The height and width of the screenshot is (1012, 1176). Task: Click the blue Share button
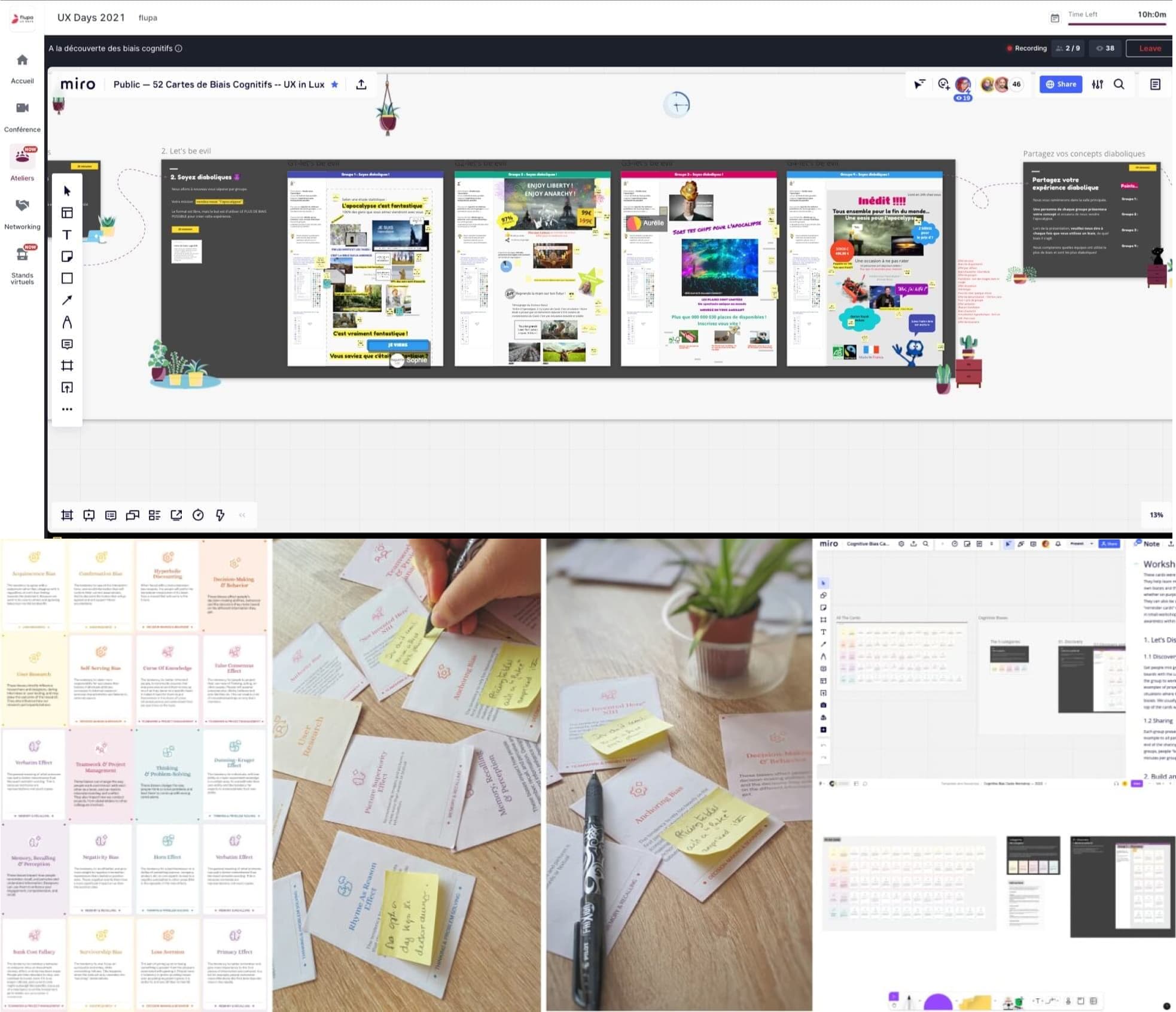pyautogui.click(x=1061, y=84)
